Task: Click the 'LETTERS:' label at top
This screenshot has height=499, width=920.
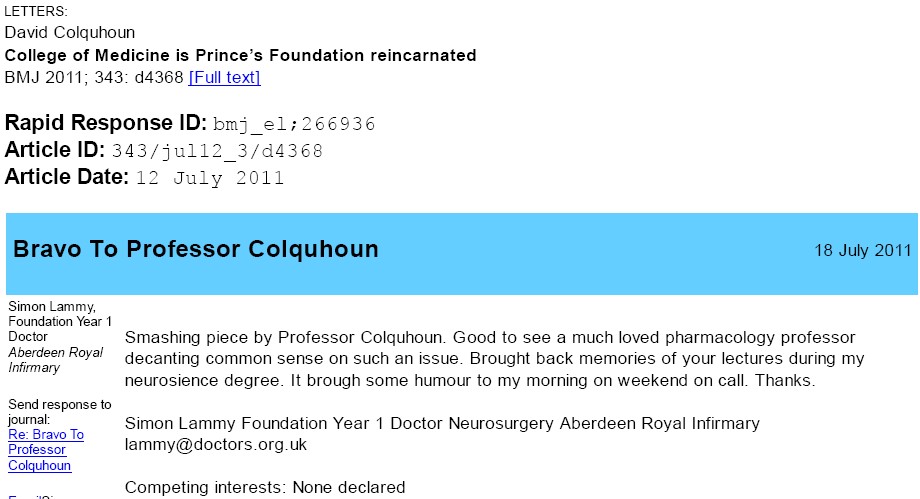Action: tap(36, 11)
